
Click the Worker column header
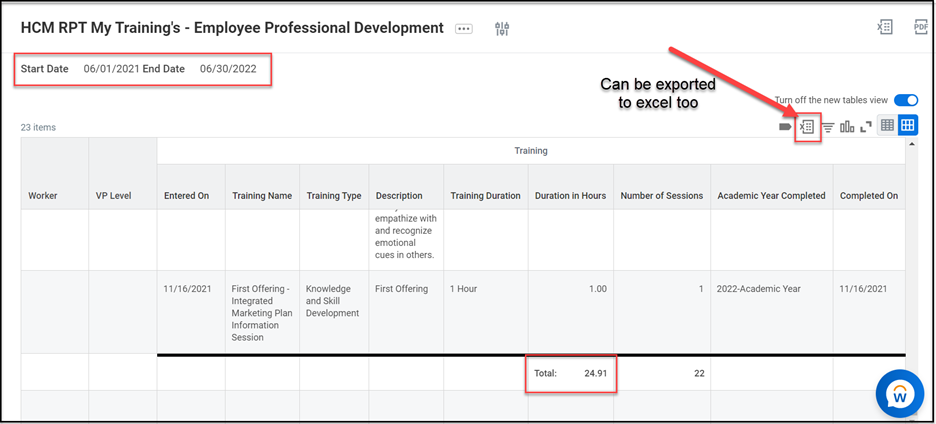[x=43, y=196]
